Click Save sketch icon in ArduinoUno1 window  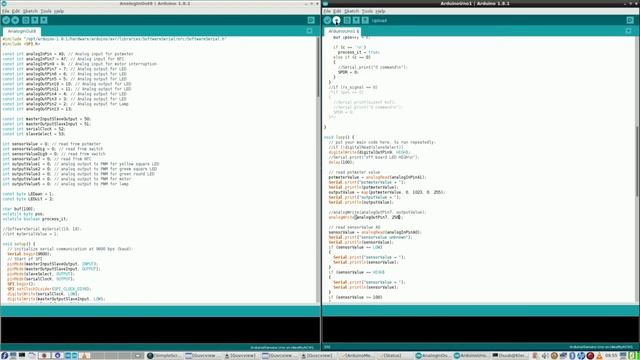pyautogui.click(x=365, y=20)
